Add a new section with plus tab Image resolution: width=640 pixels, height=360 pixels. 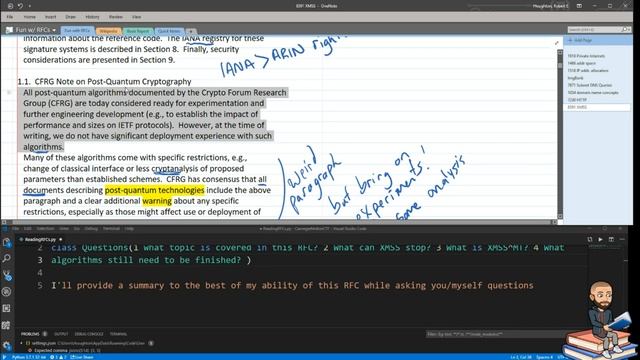tap(191, 31)
